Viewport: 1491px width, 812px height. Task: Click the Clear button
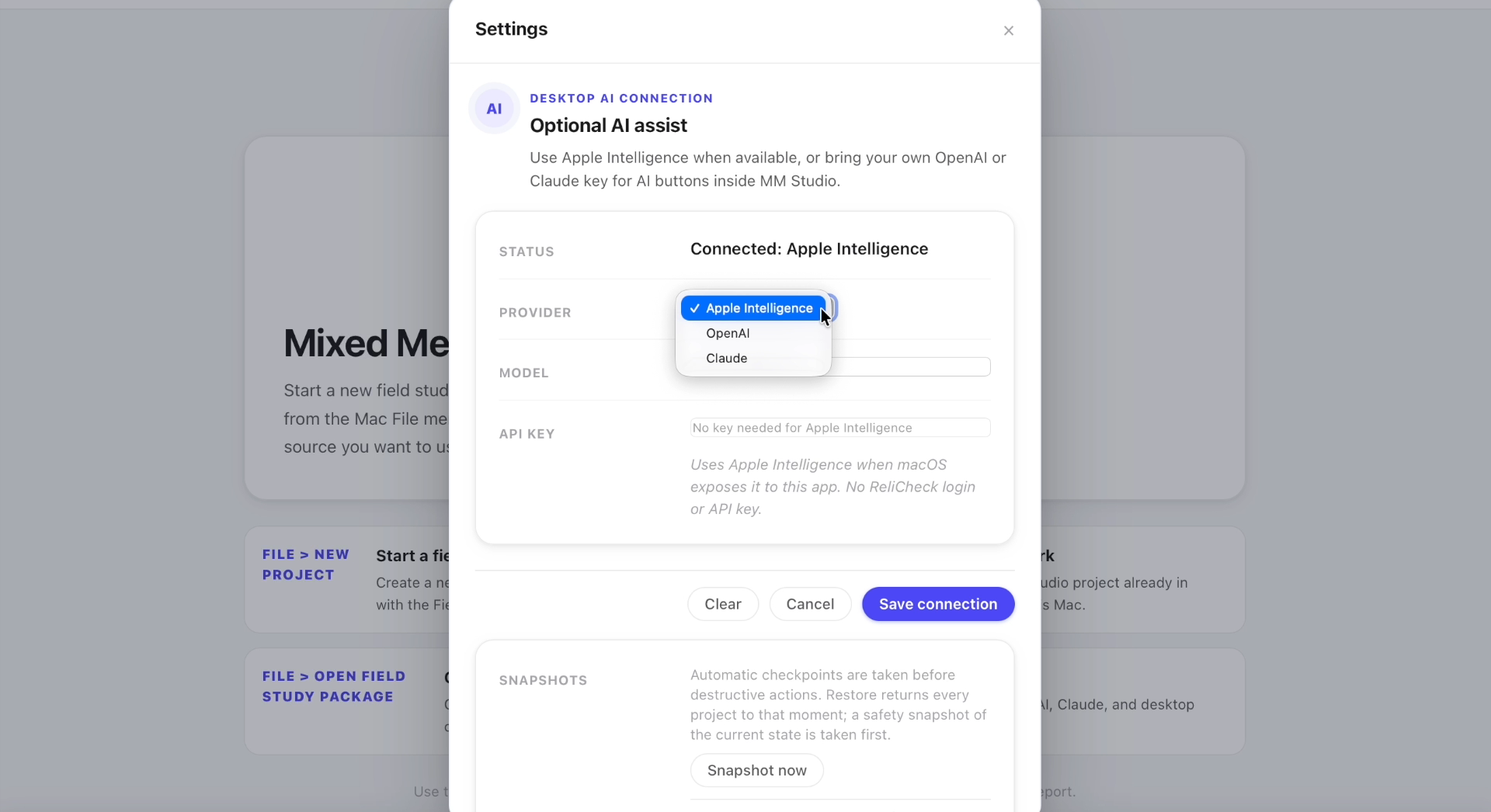pyautogui.click(x=722, y=604)
